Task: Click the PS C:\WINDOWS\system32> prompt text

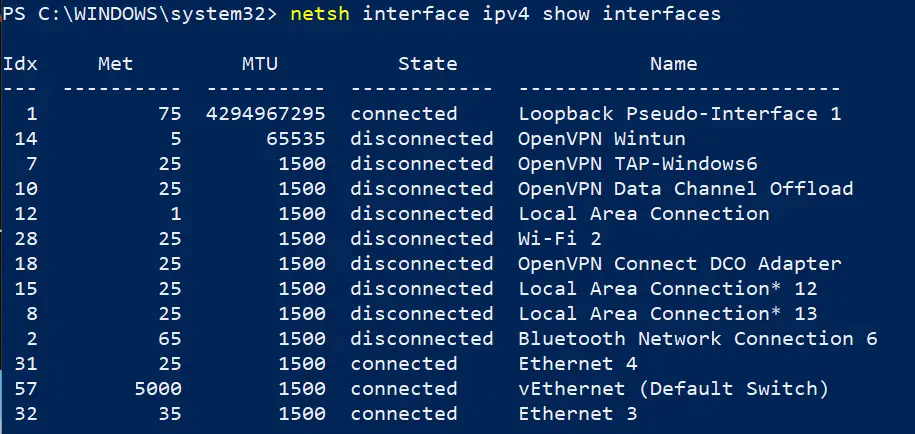Action: pyautogui.click(x=140, y=15)
